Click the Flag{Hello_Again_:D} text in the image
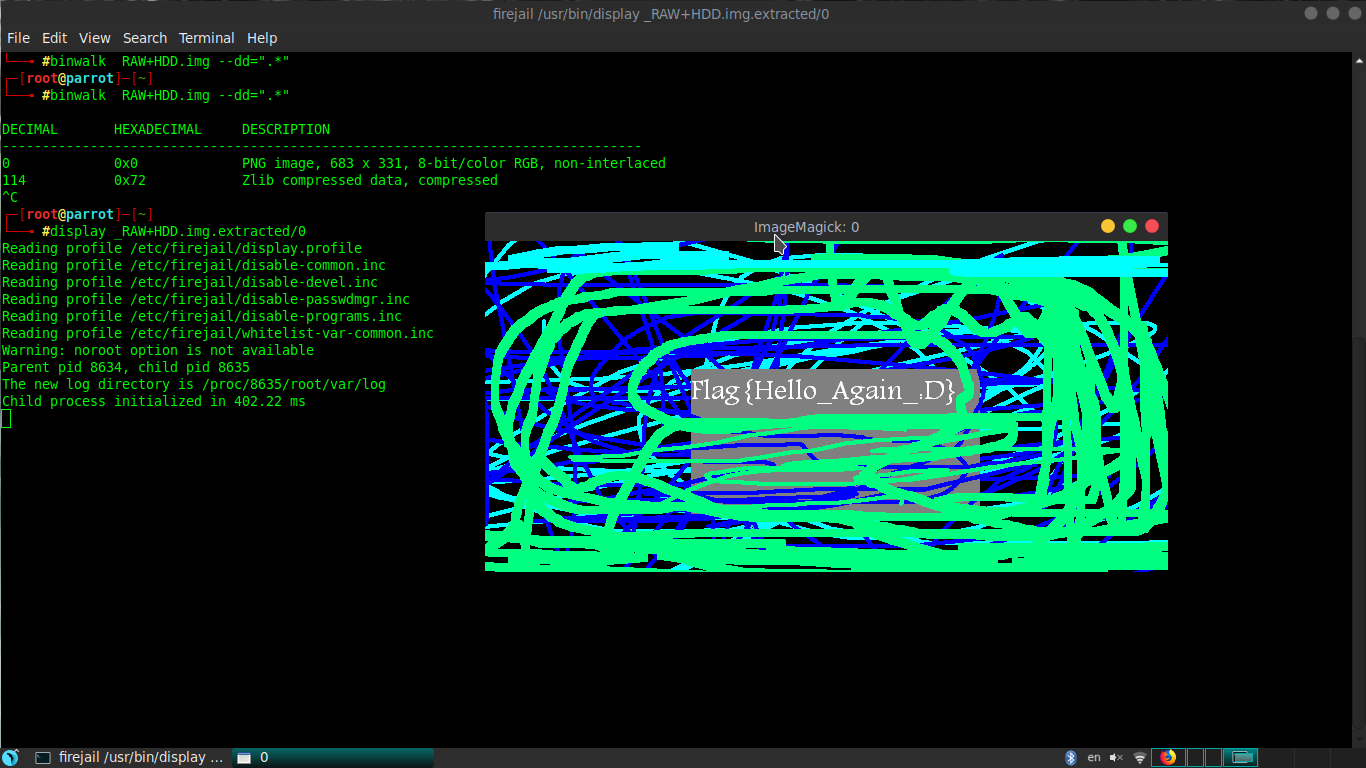Screen dimensions: 1366x768 (824, 391)
